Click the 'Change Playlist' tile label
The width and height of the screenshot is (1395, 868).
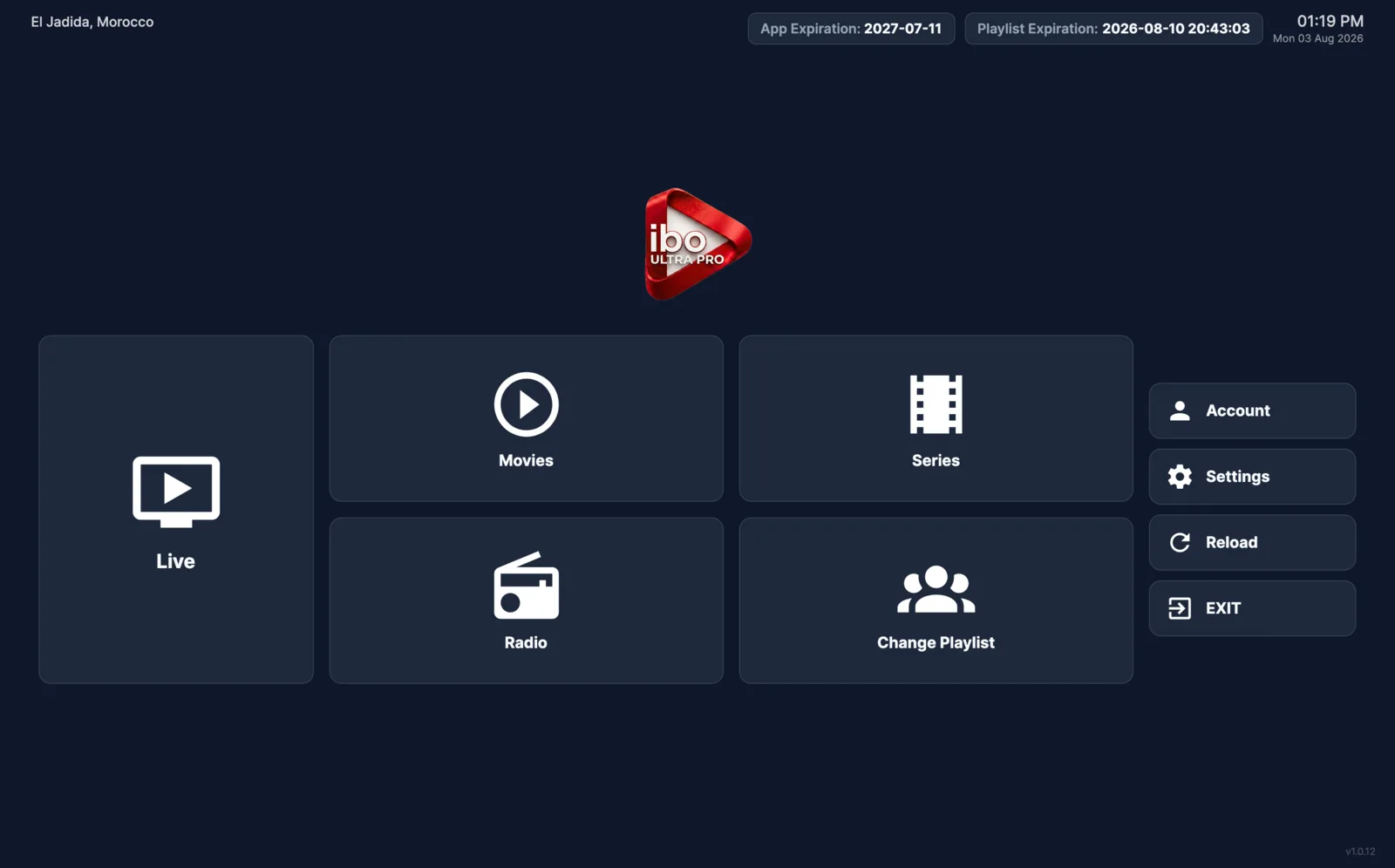tap(936, 642)
